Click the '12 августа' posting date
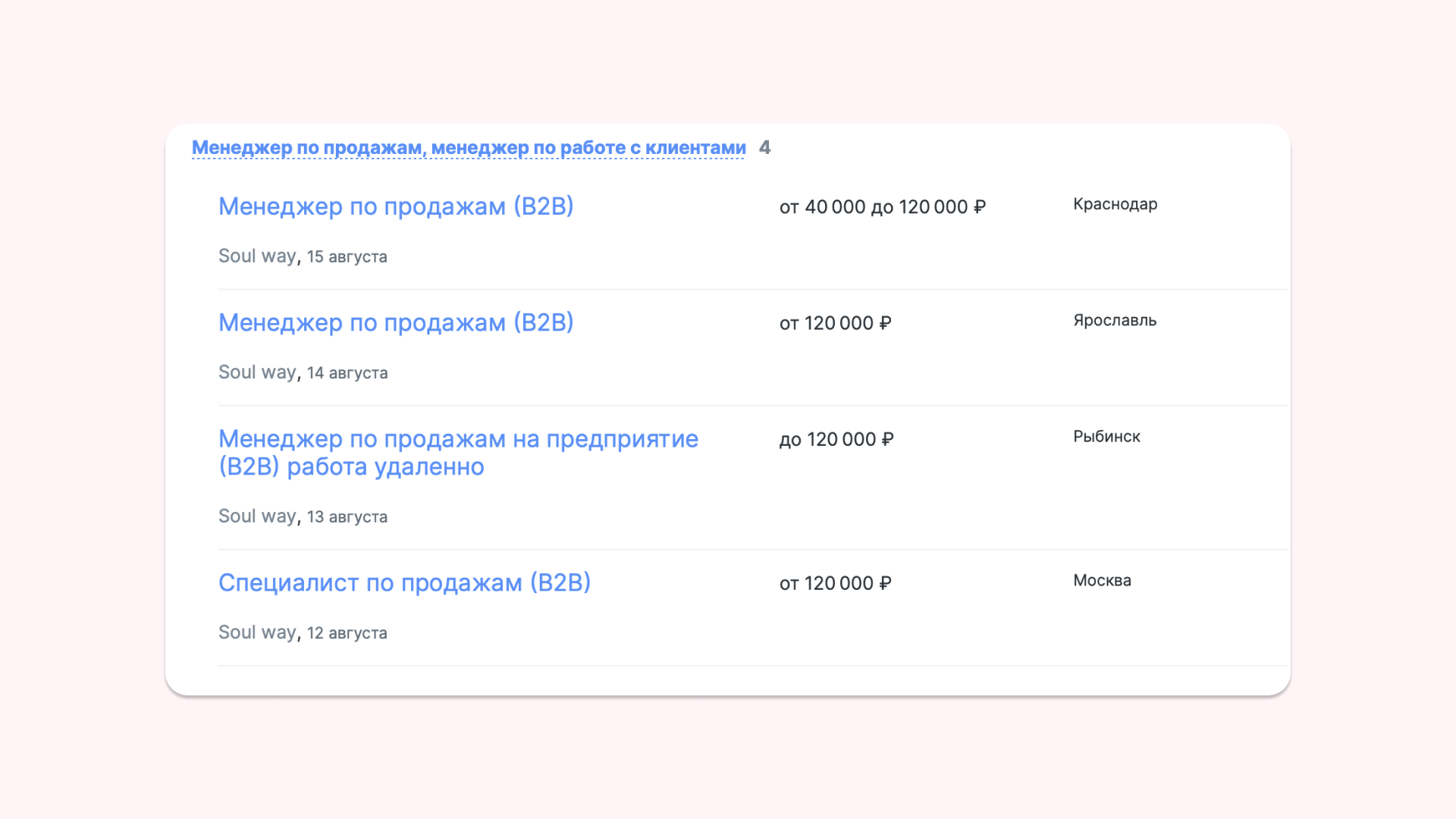 point(347,633)
